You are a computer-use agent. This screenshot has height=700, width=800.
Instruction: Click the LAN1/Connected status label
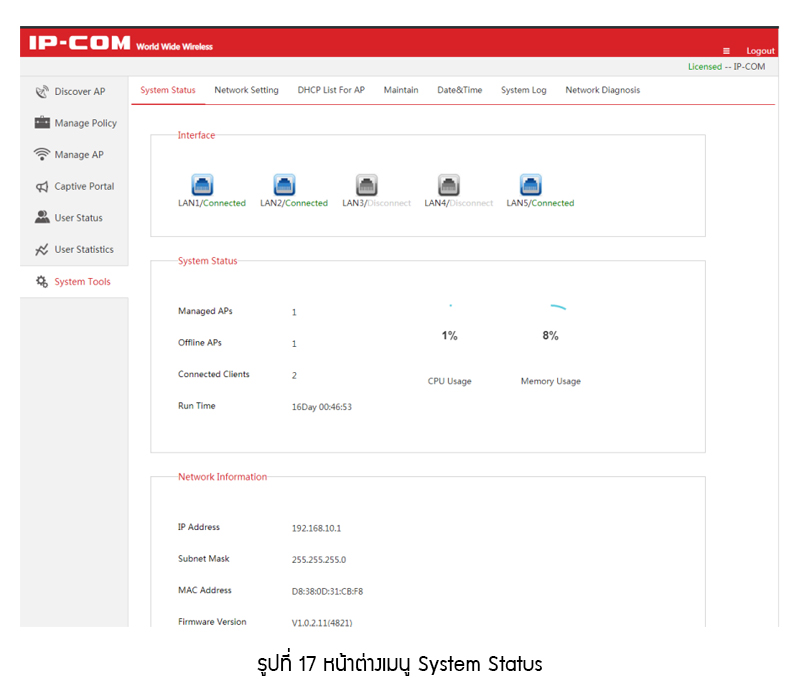[x=212, y=203]
